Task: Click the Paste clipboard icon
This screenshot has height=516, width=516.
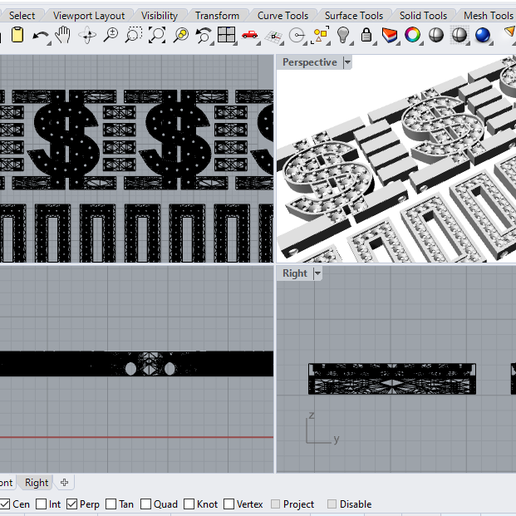Action: [17, 35]
